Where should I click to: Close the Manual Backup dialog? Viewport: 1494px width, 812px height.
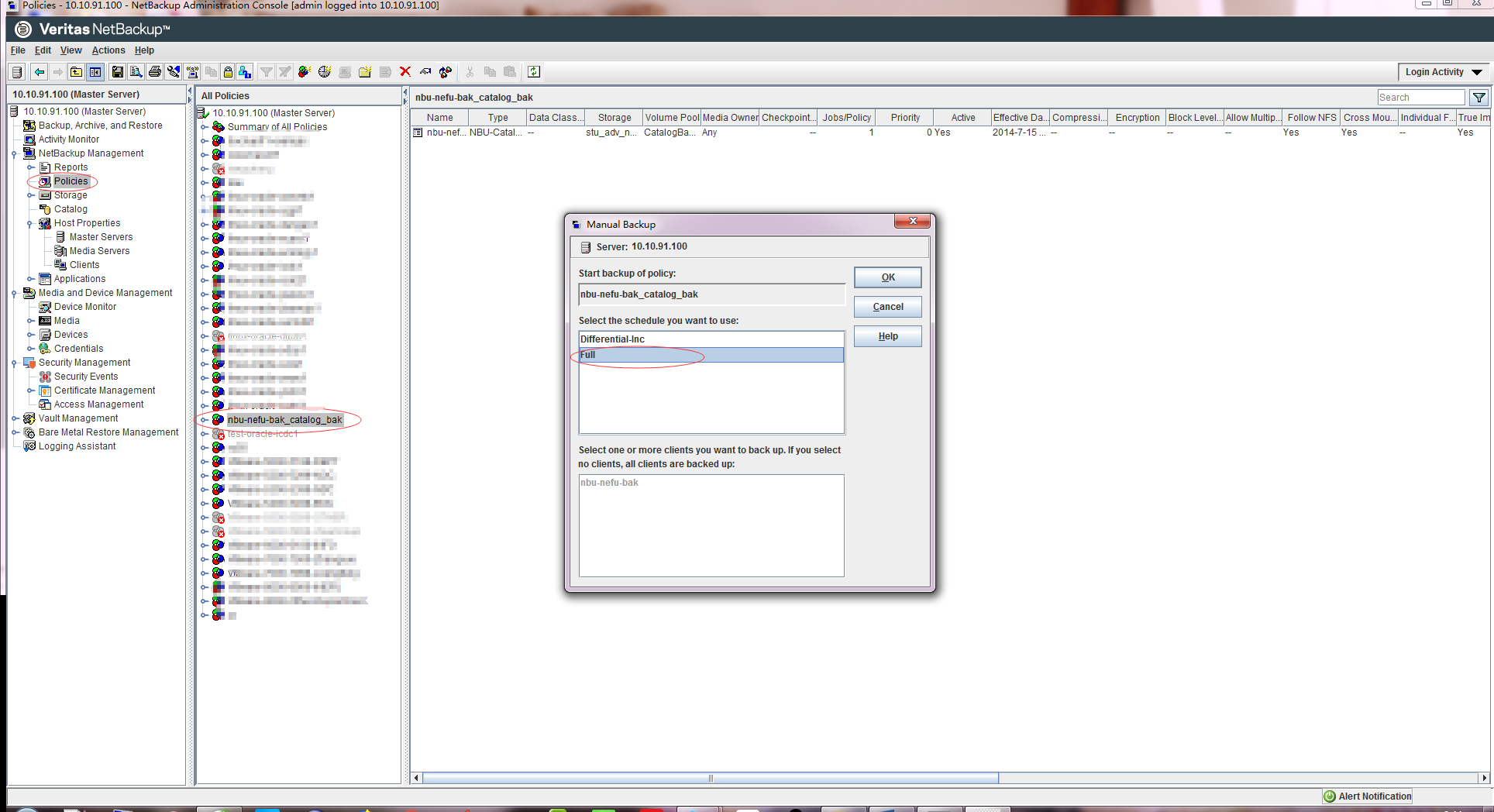click(913, 222)
